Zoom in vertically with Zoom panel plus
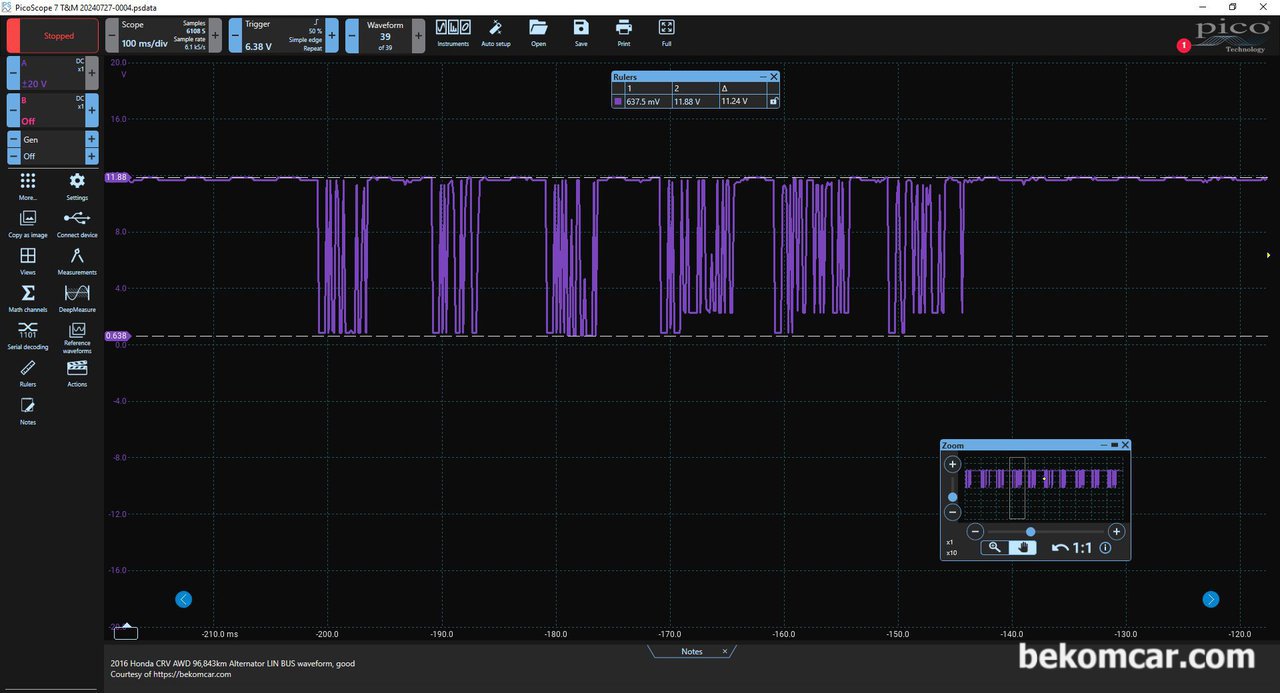The height and width of the screenshot is (693, 1280). 952,464
